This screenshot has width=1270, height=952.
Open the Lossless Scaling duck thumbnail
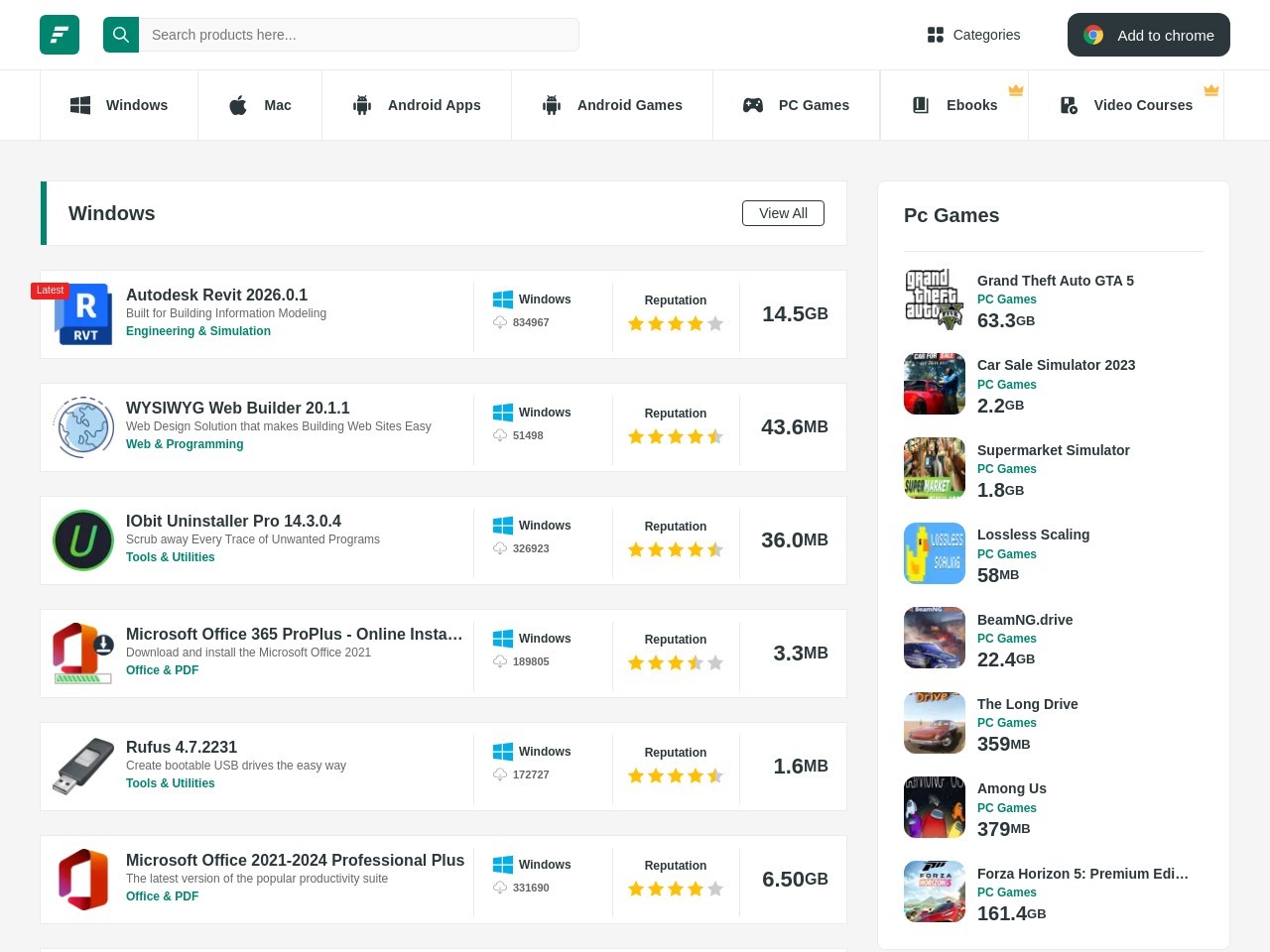[935, 553]
